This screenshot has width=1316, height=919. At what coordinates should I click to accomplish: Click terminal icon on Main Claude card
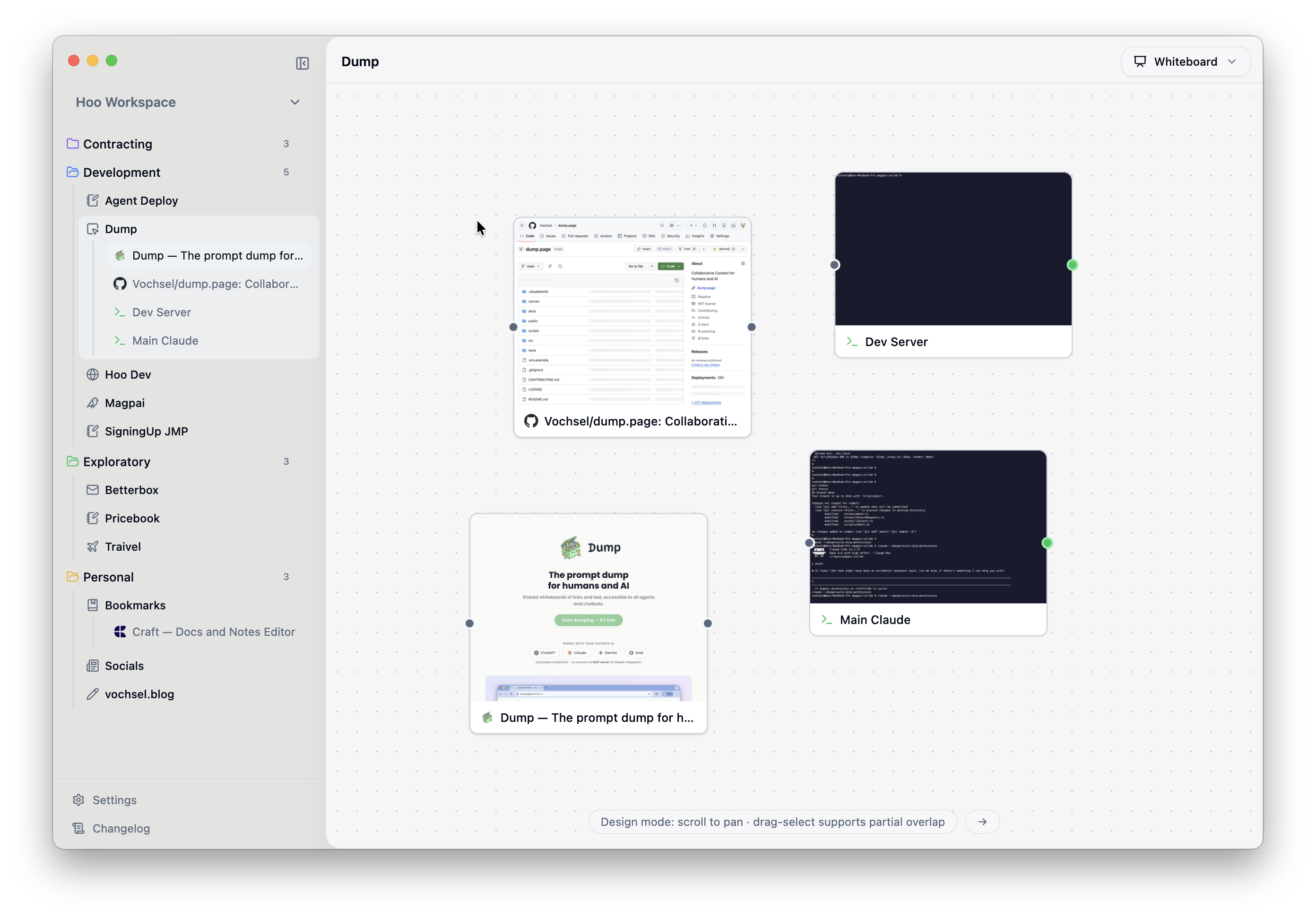click(x=826, y=620)
